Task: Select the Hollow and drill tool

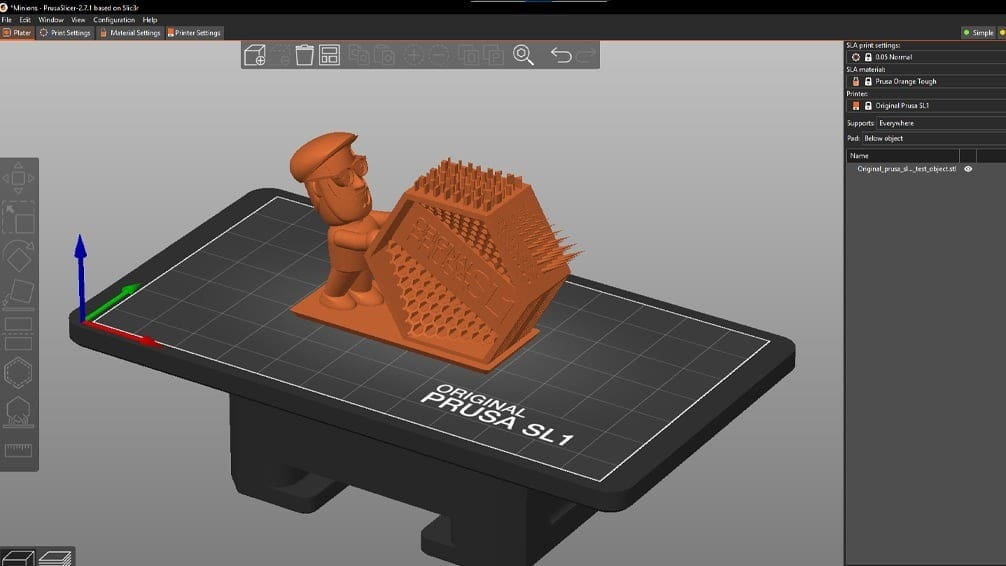Action: (x=19, y=372)
